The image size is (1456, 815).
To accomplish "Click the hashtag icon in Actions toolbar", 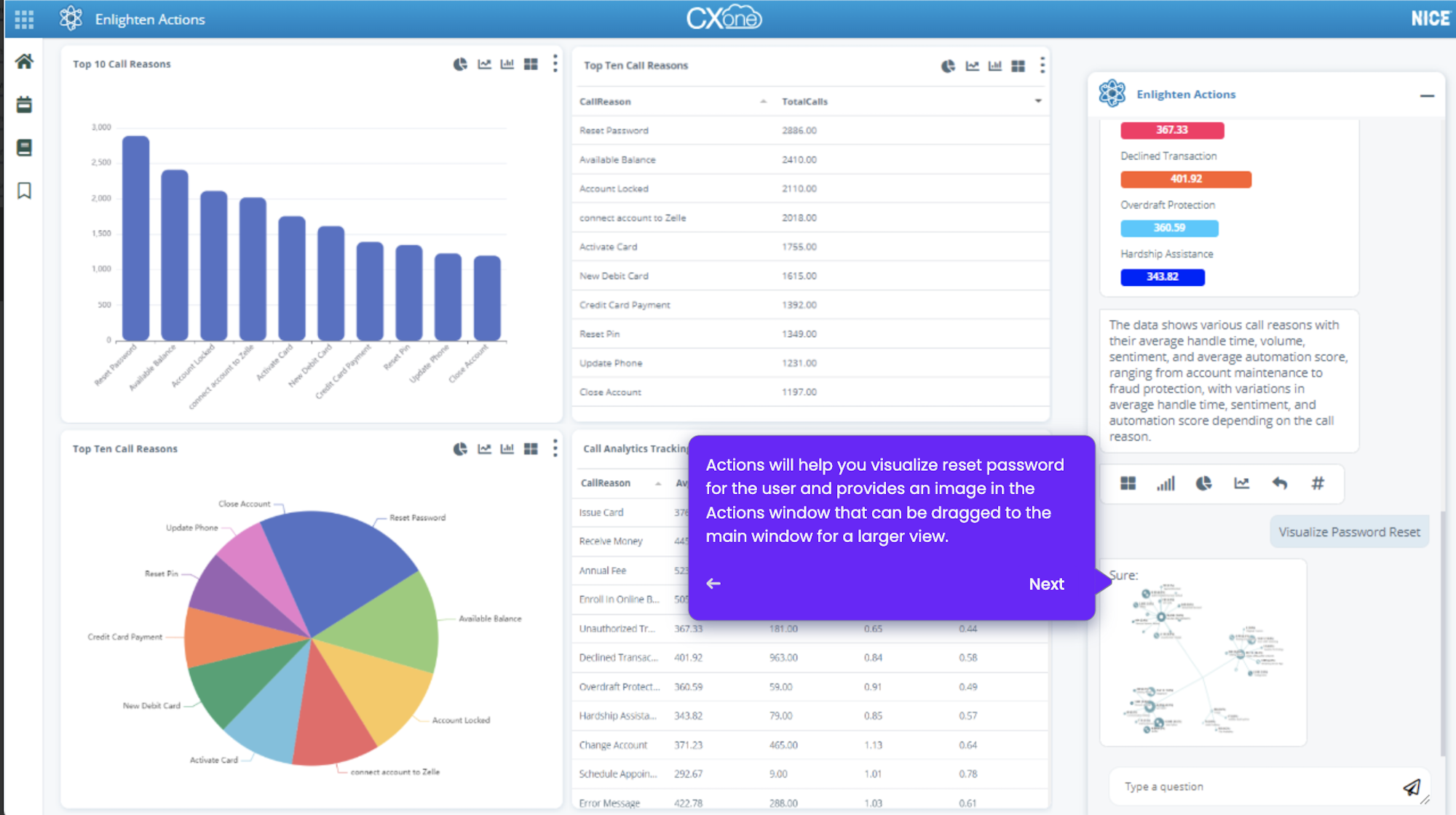I will pos(1318,483).
